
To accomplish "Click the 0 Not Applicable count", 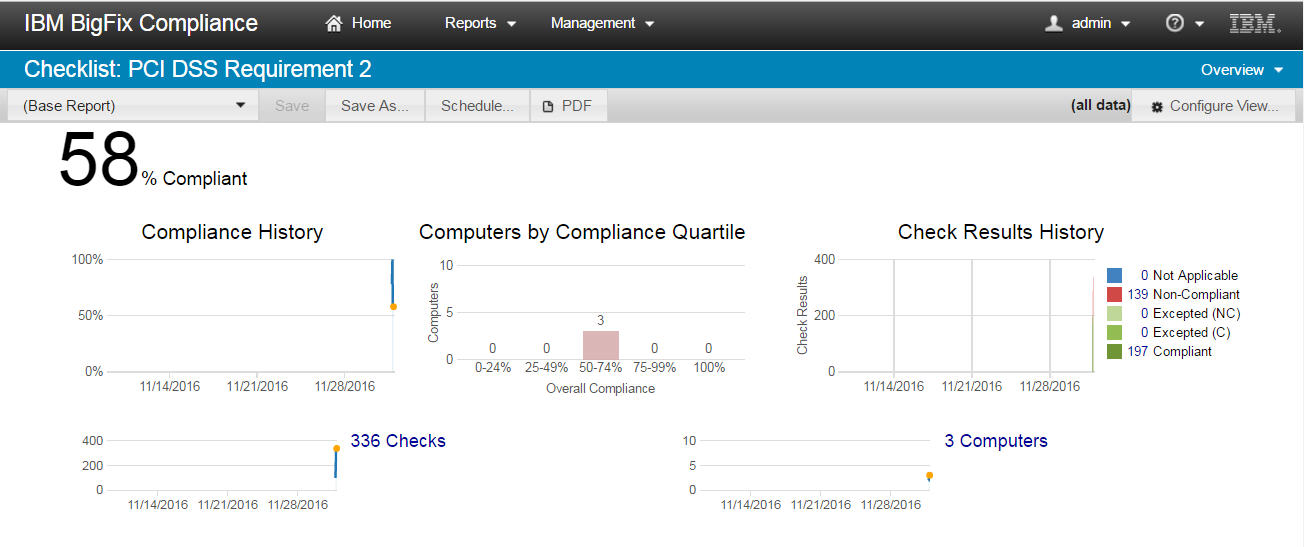I will (1144, 275).
